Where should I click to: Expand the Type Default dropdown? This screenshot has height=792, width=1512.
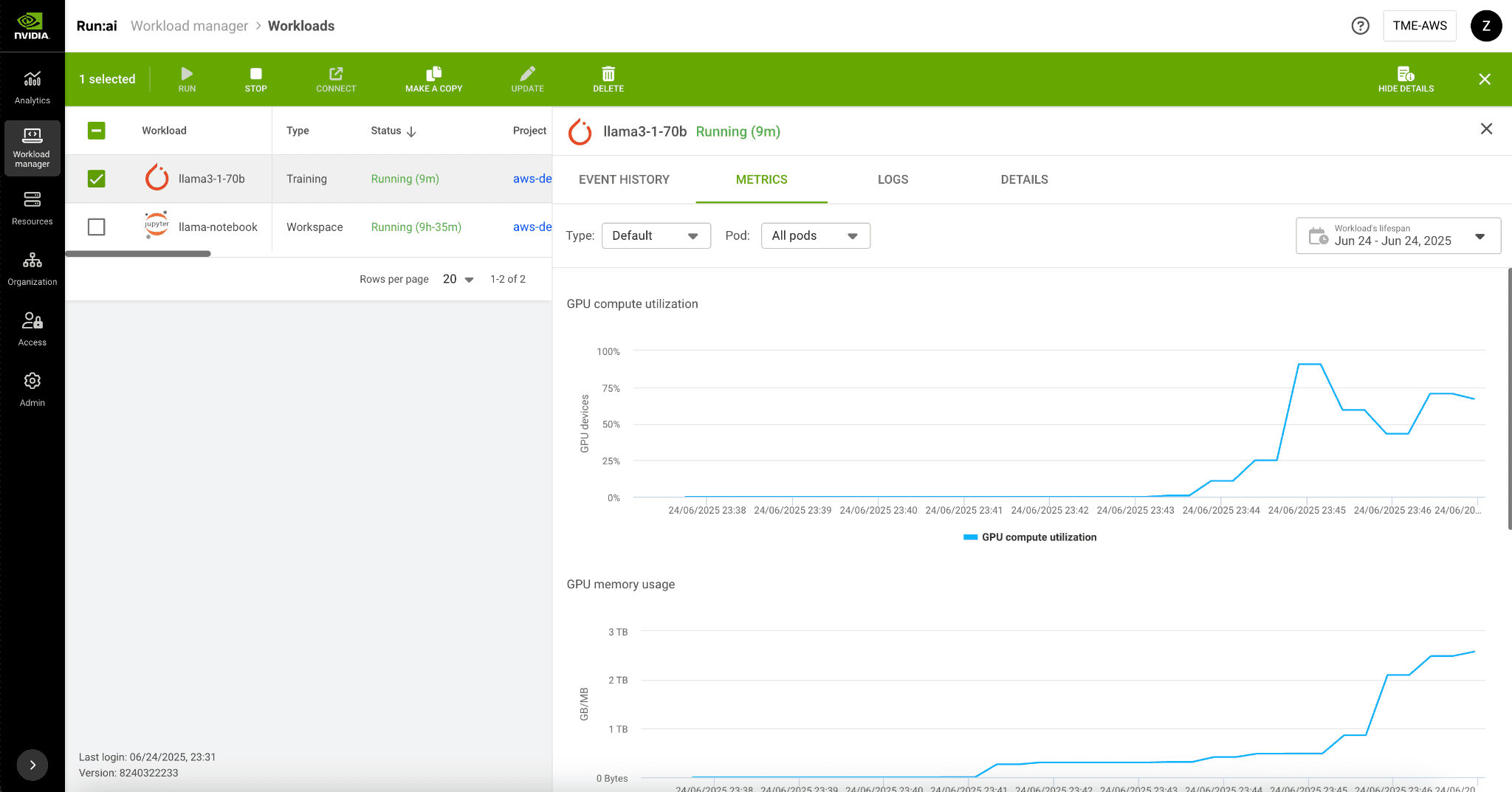click(x=656, y=235)
